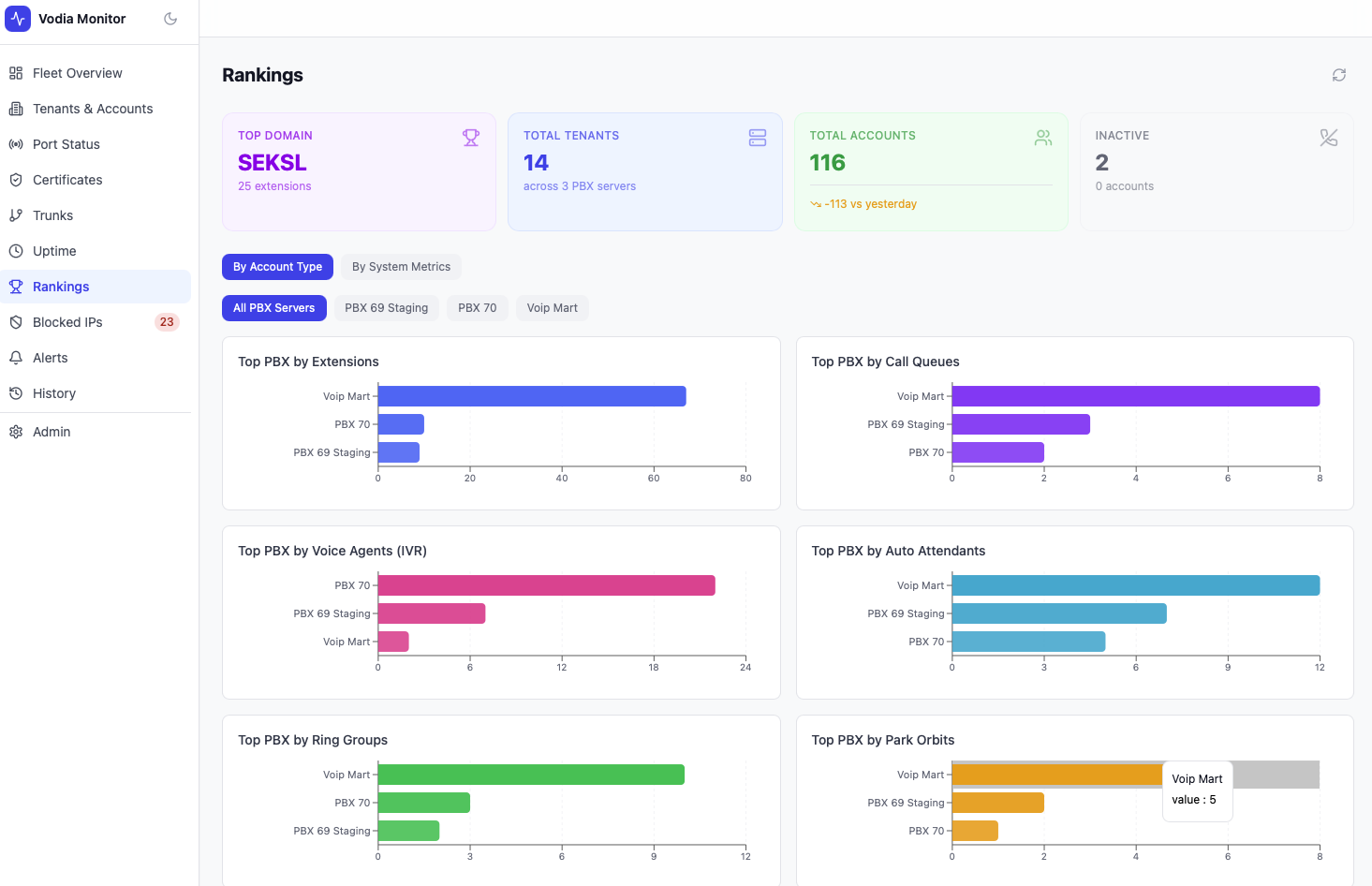Toggle dark mode with the moon icon

(x=170, y=19)
